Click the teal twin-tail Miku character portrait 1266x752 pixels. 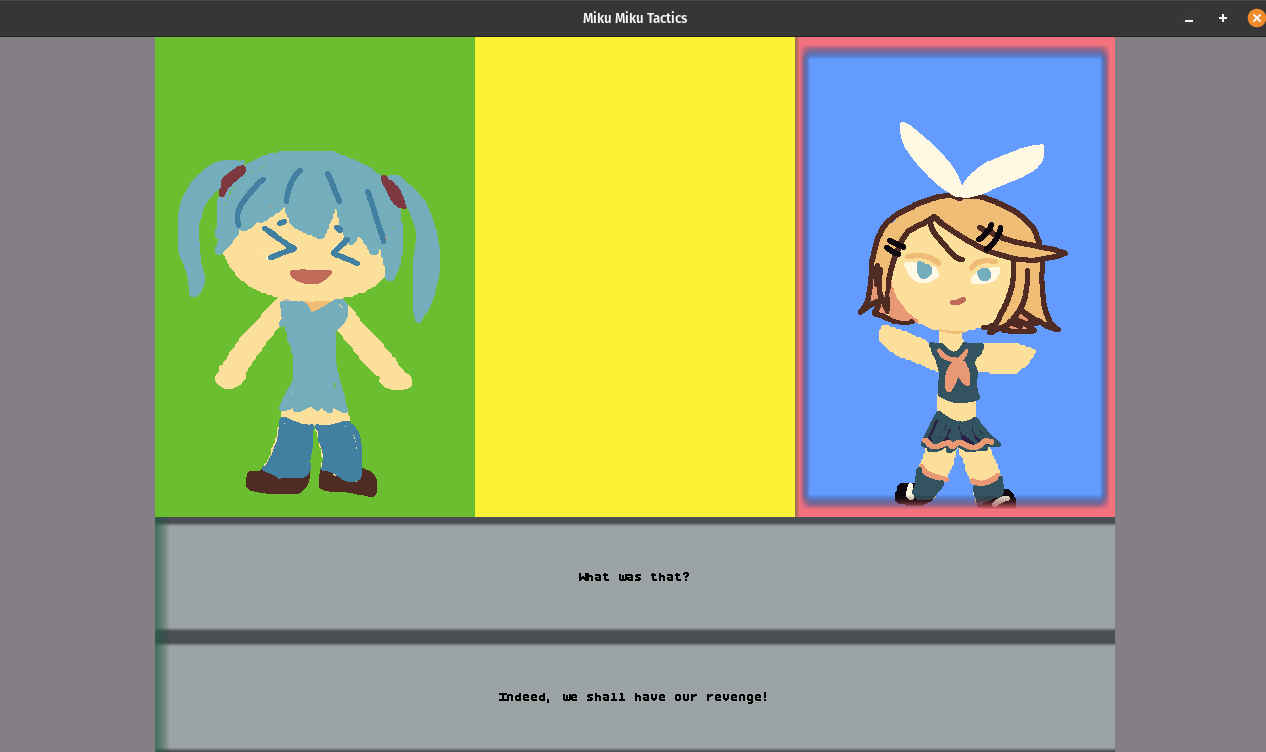coord(315,277)
